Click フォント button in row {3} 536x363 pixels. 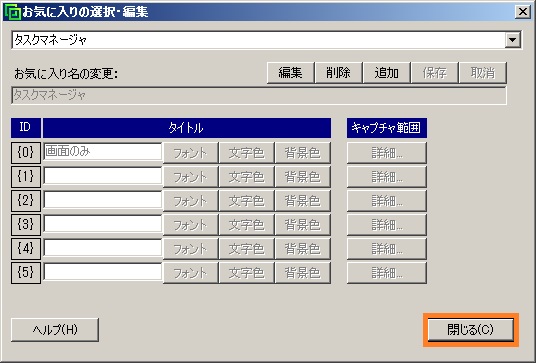[190, 225]
